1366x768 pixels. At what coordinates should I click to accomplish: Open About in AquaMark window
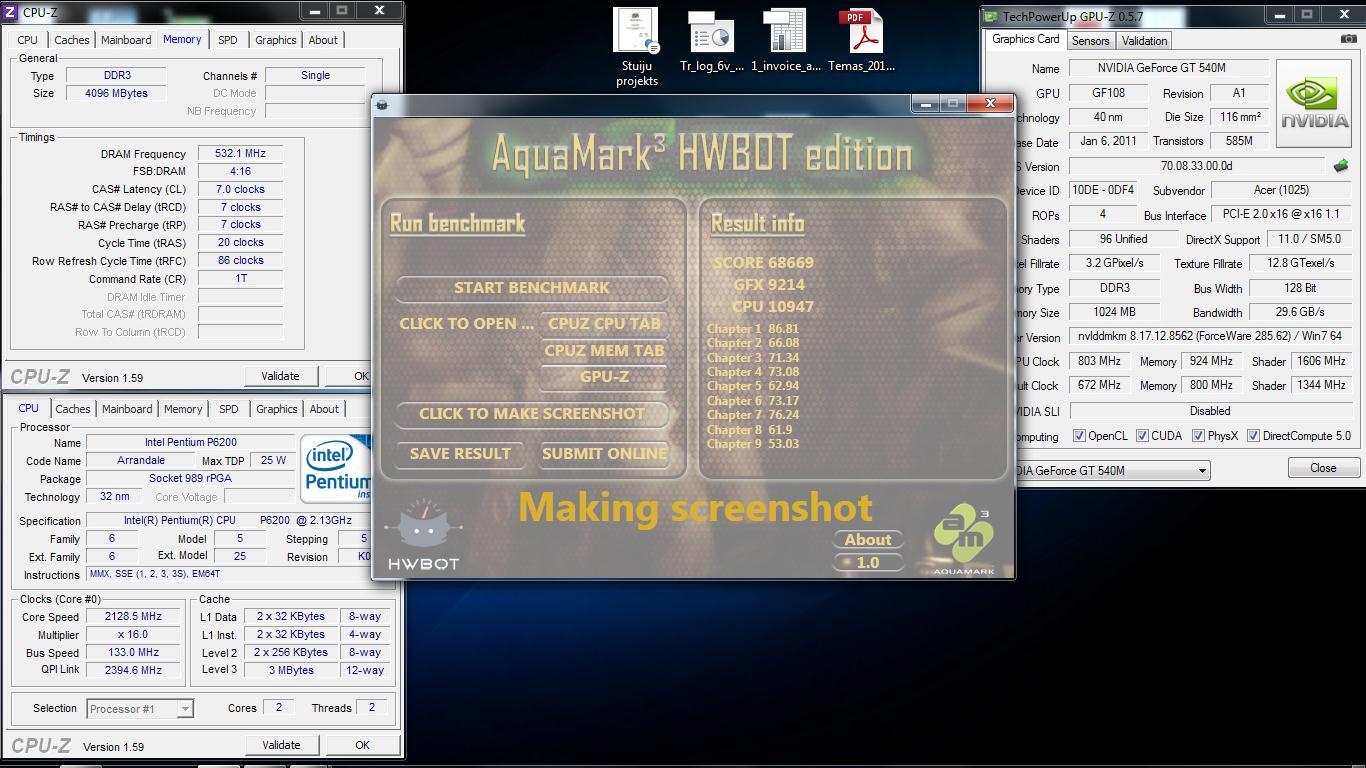pos(868,540)
